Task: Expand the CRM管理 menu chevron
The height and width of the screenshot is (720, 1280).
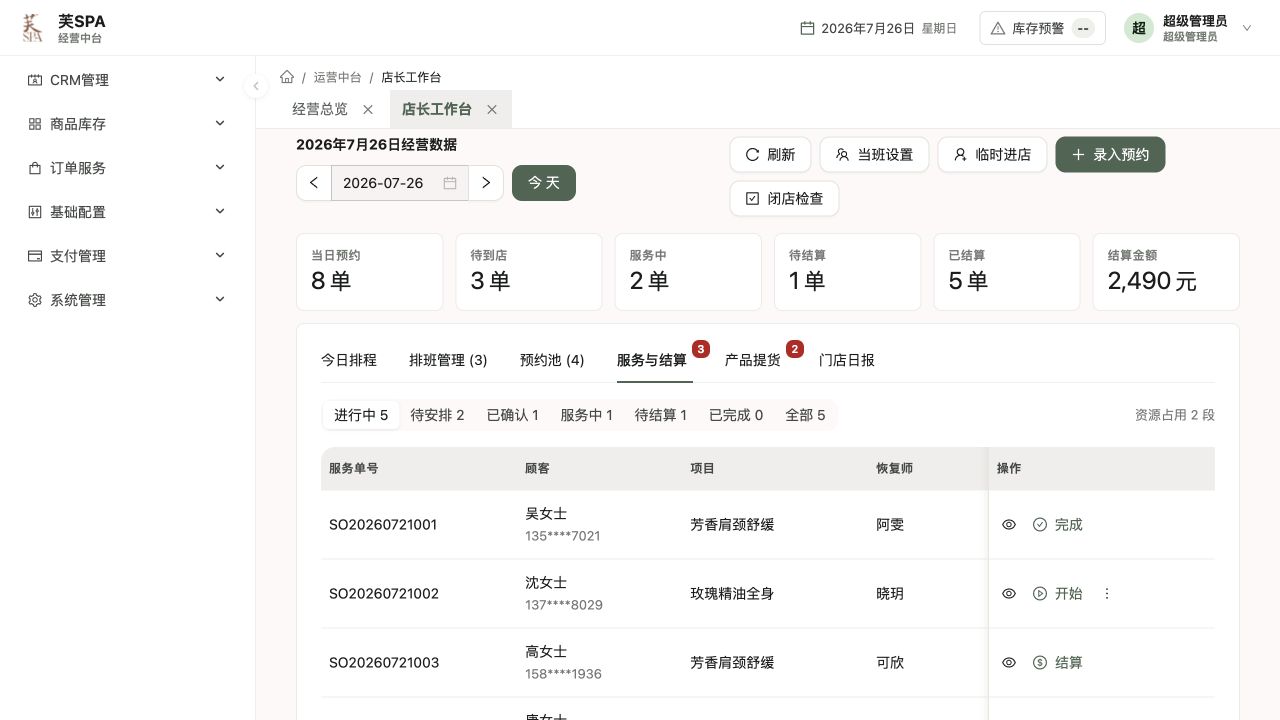Action: point(220,80)
